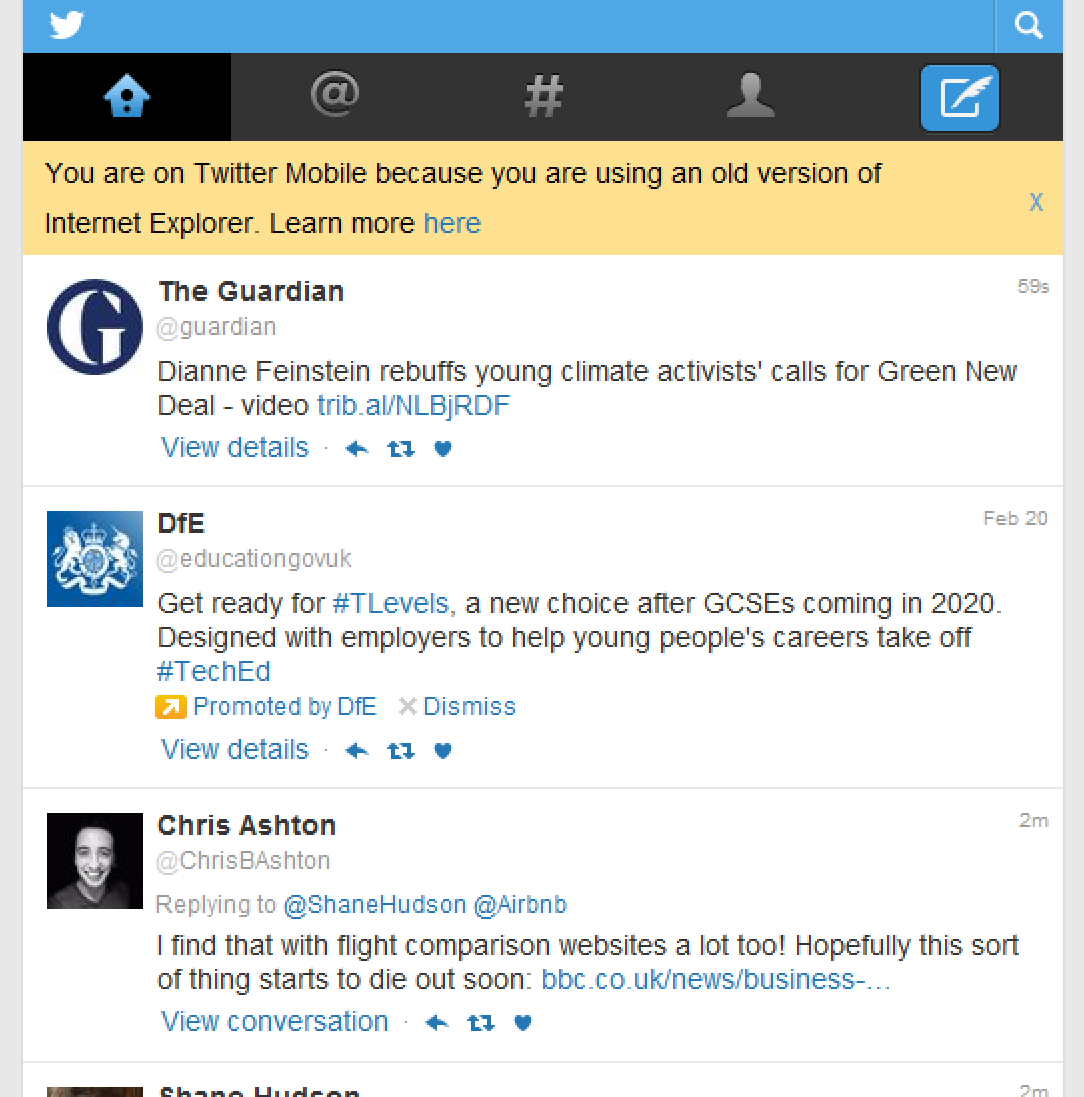Click the 2m timestamp on Chris Ashton's tweet

coord(1034,820)
